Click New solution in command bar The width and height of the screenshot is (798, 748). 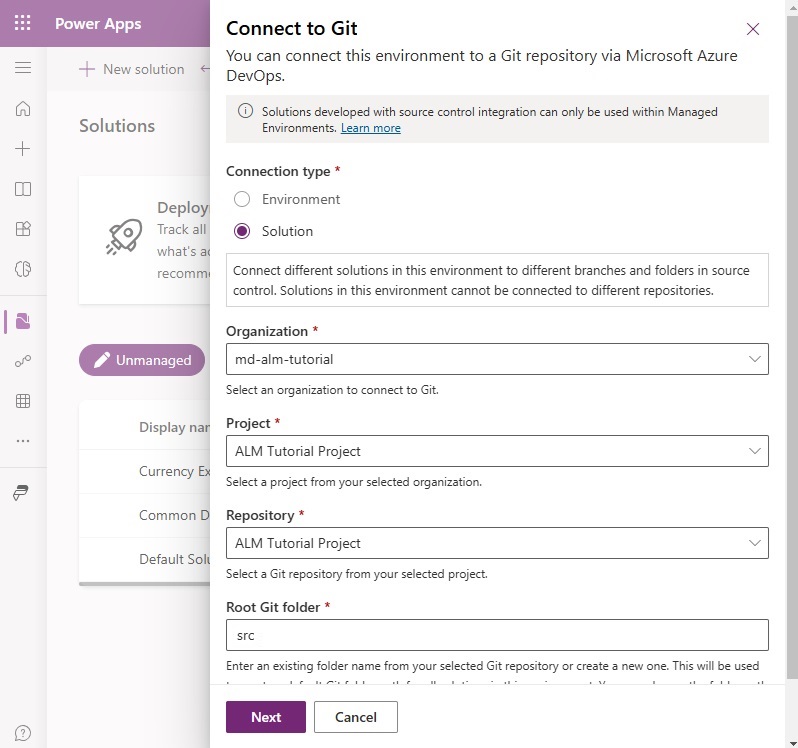132,69
